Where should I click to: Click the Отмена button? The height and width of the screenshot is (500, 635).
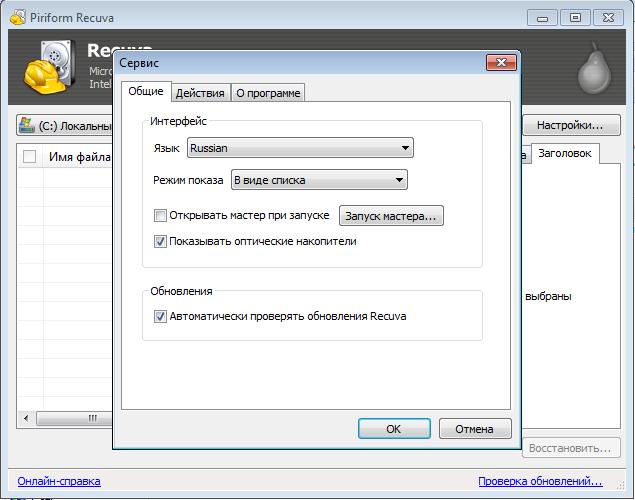[x=475, y=429]
